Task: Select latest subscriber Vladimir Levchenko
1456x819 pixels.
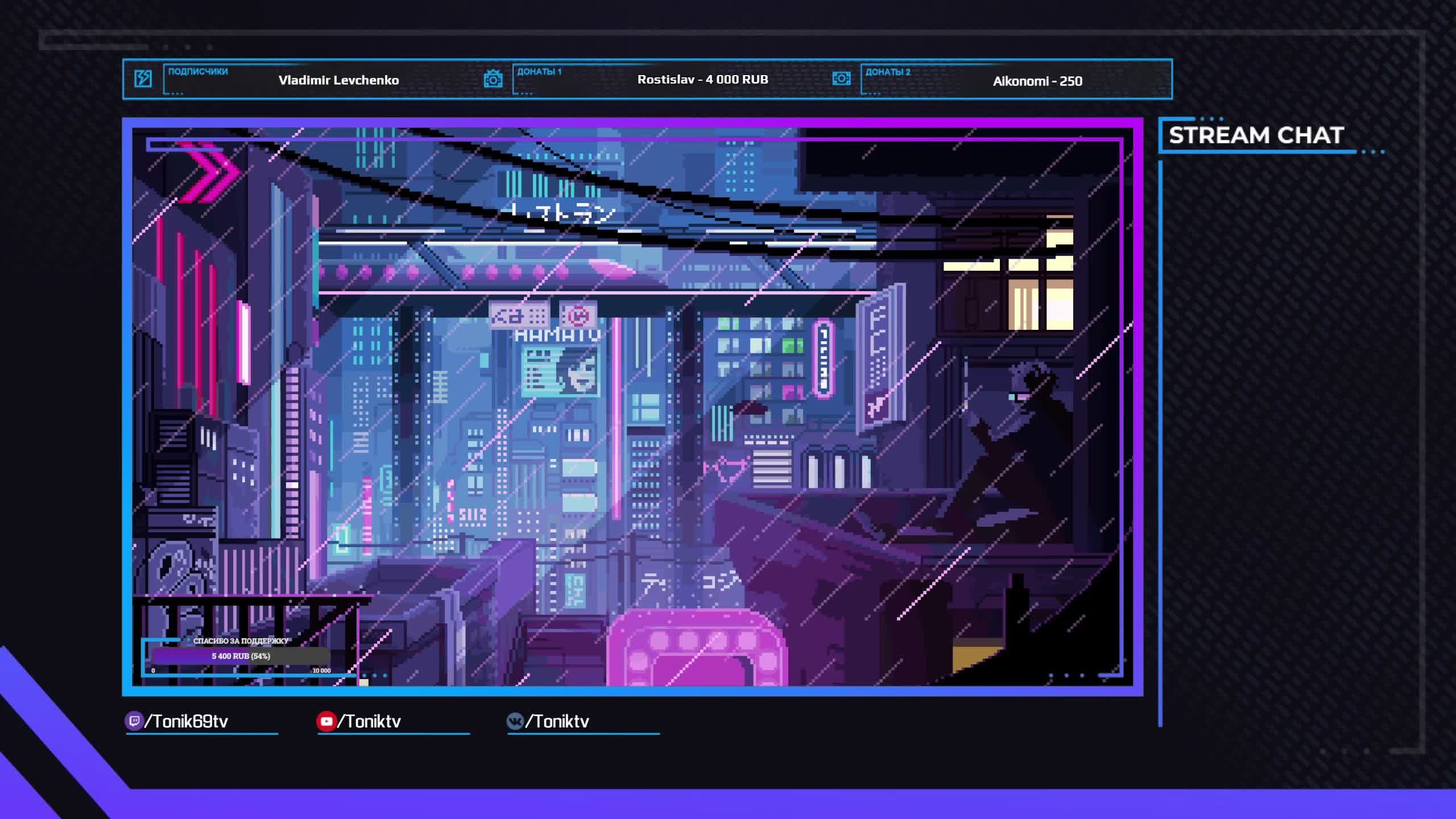Action: pyautogui.click(x=338, y=80)
